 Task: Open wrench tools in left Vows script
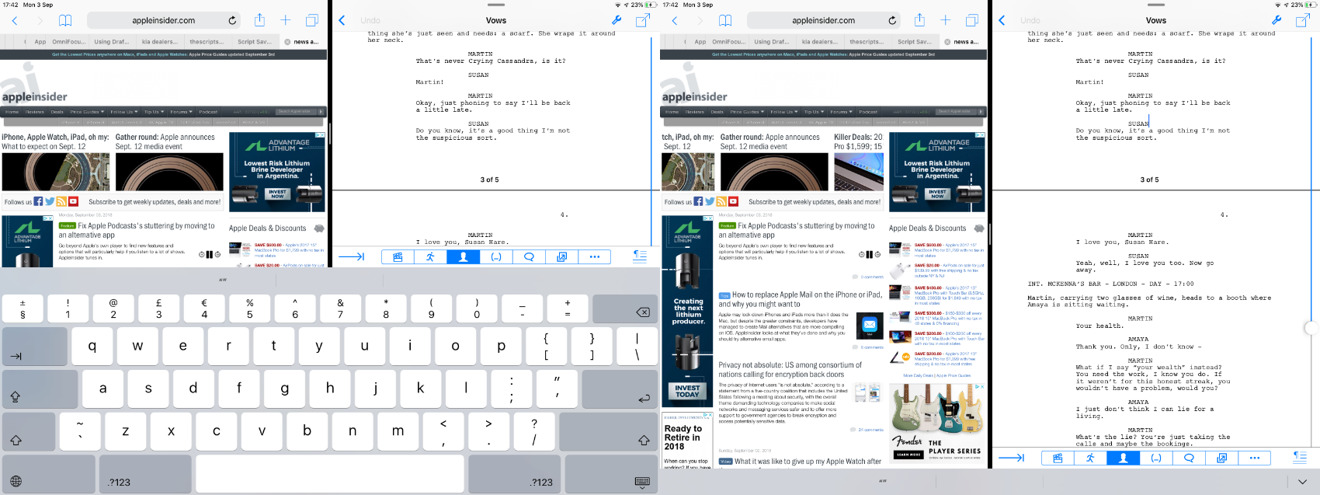coord(616,20)
